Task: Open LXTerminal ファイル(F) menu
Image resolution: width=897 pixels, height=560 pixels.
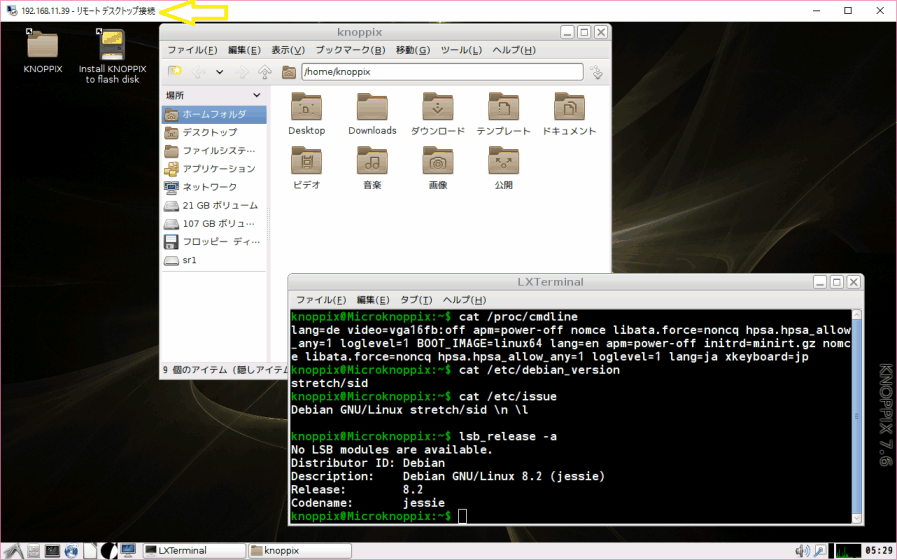Action: 321,300
